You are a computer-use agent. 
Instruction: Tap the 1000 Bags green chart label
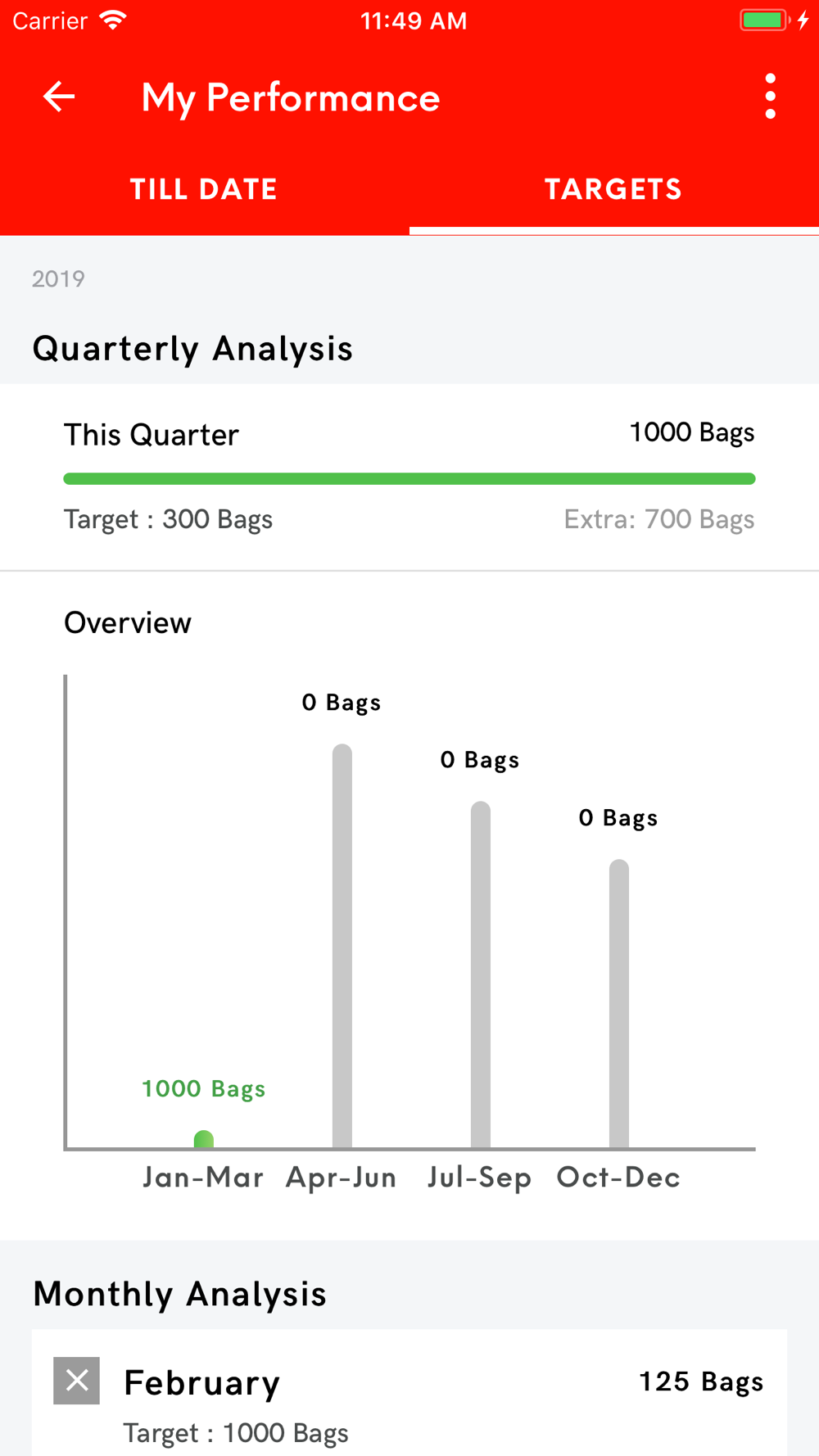pyautogui.click(x=204, y=1088)
